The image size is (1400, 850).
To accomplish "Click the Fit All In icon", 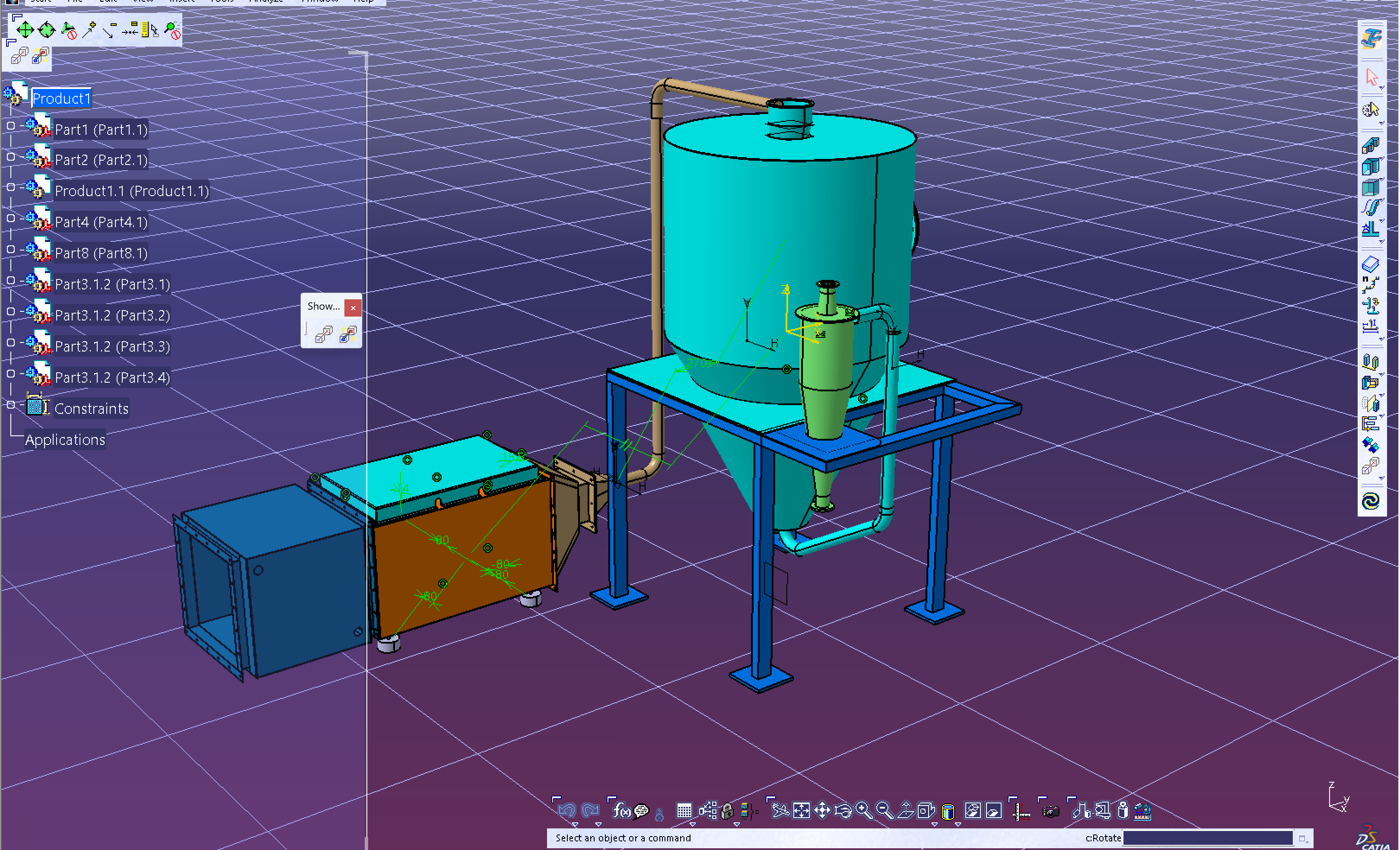I will (x=801, y=811).
